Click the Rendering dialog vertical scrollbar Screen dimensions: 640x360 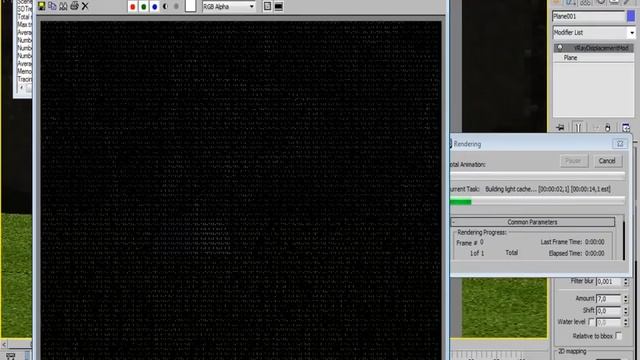624,240
